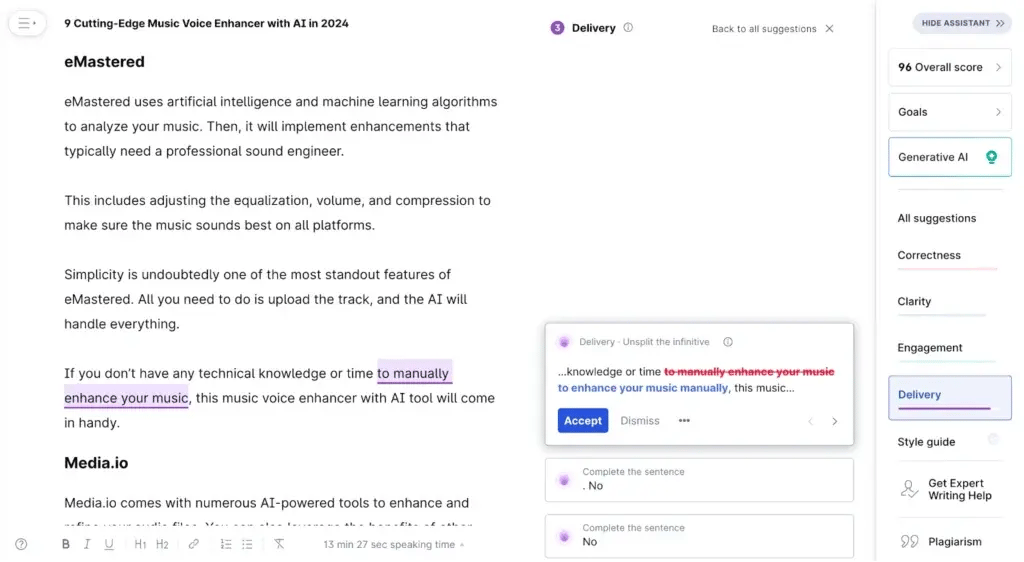This screenshot has height=562, width=1024.
Task: Go to next suggestion with right arrow
Action: tap(835, 422)
